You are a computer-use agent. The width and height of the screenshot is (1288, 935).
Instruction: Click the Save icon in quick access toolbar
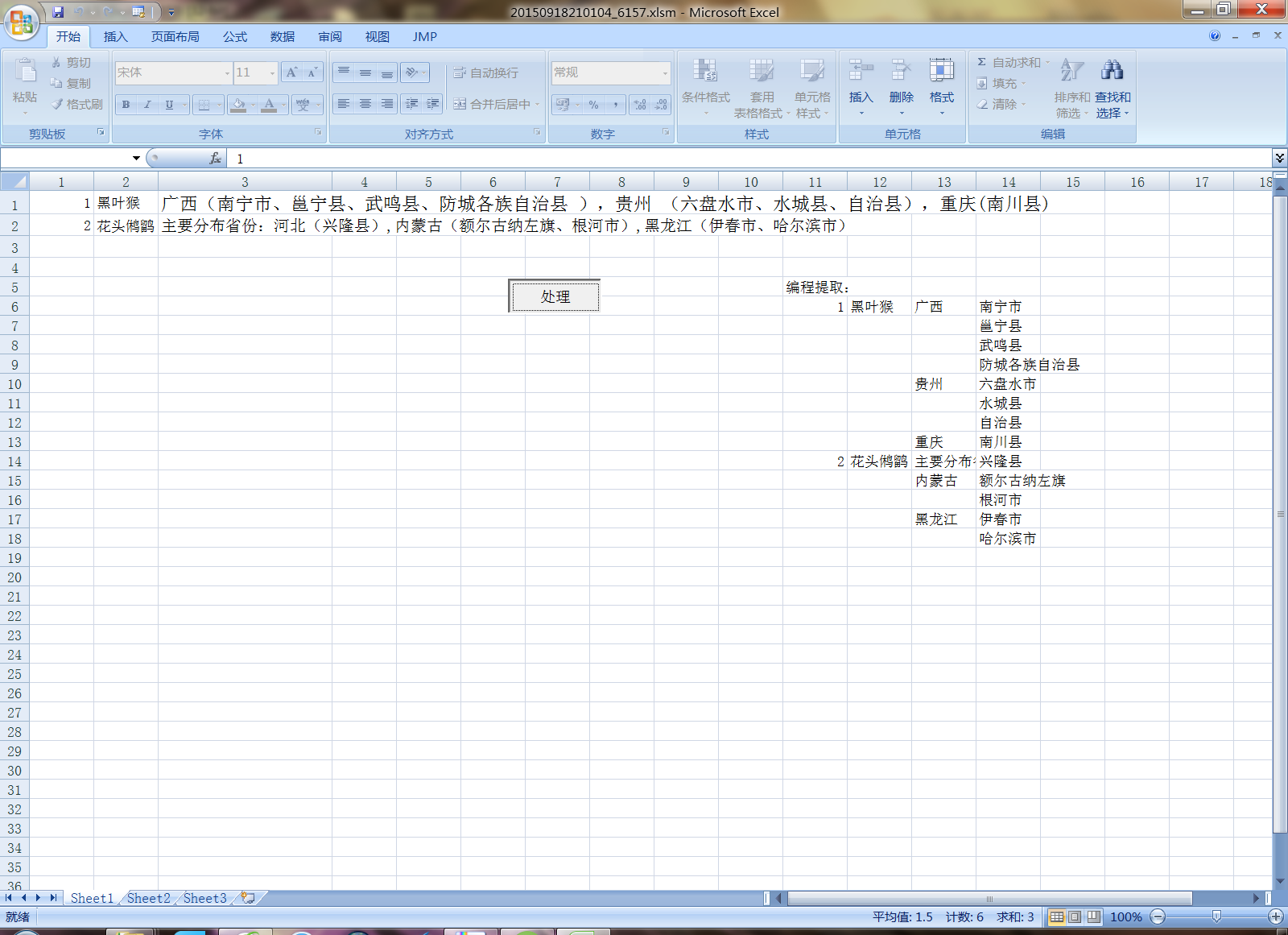pos(58,12)
